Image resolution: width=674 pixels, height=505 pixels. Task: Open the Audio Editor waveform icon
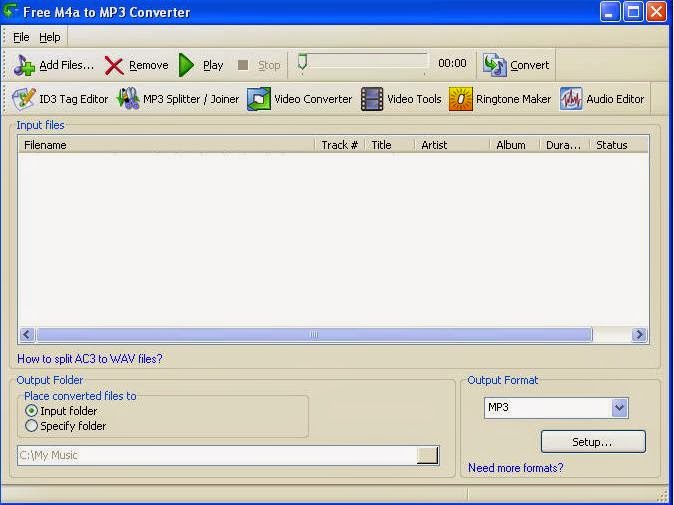coord(571,99)
